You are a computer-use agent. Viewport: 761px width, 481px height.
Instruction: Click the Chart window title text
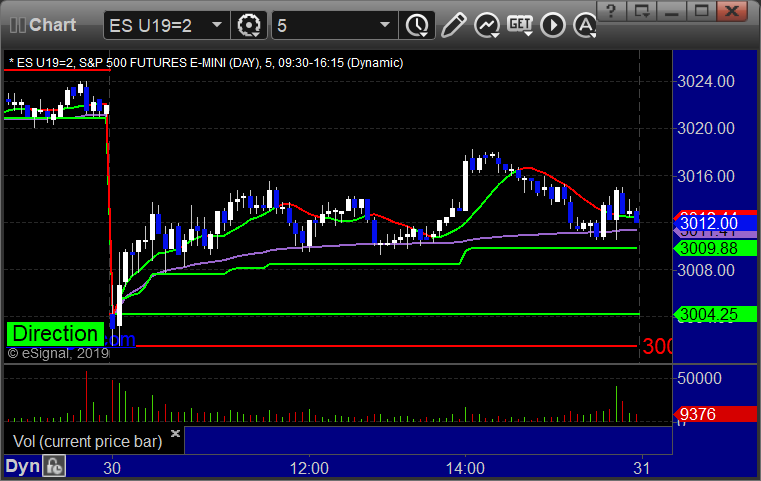[x=52, y=25]
